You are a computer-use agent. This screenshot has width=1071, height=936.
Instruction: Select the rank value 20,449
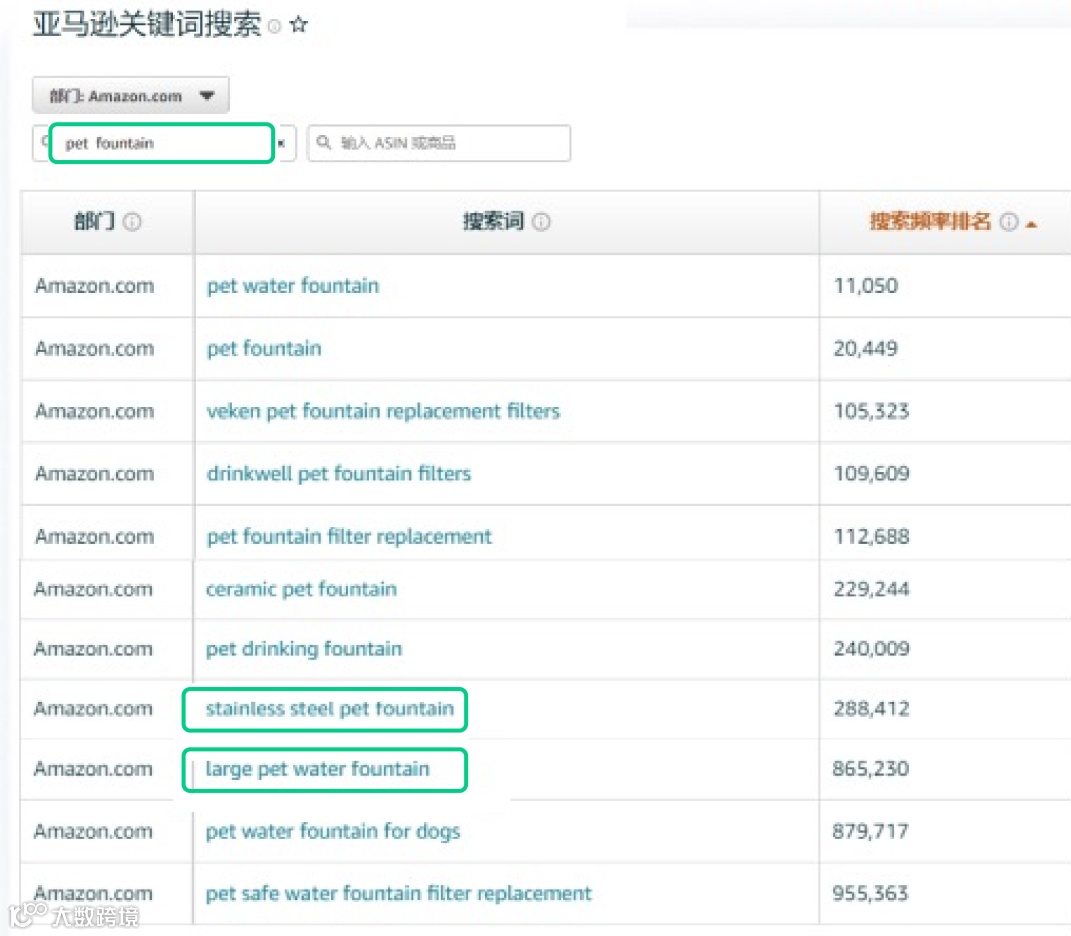[x=865, y=348]
